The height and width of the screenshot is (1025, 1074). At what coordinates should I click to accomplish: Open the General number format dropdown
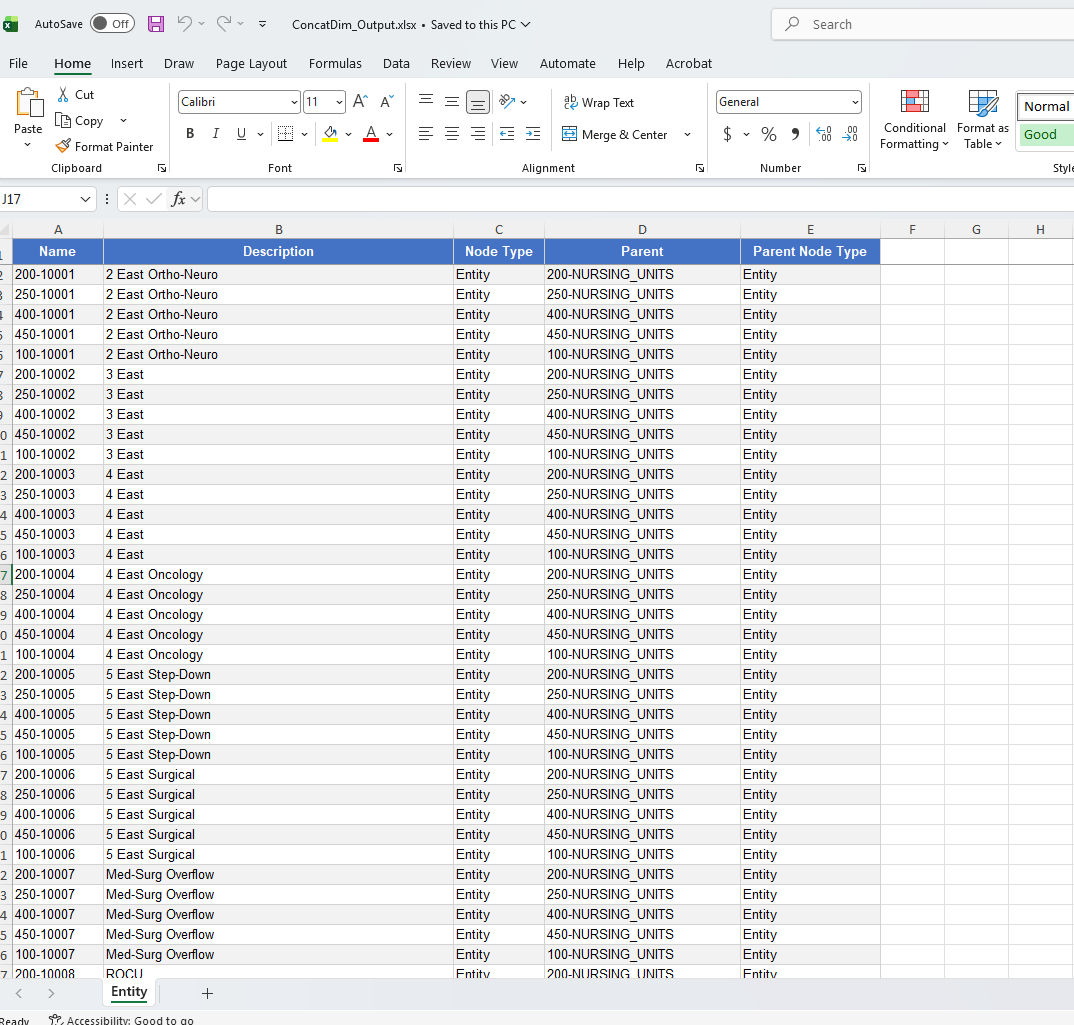click(x=855, y=102)
